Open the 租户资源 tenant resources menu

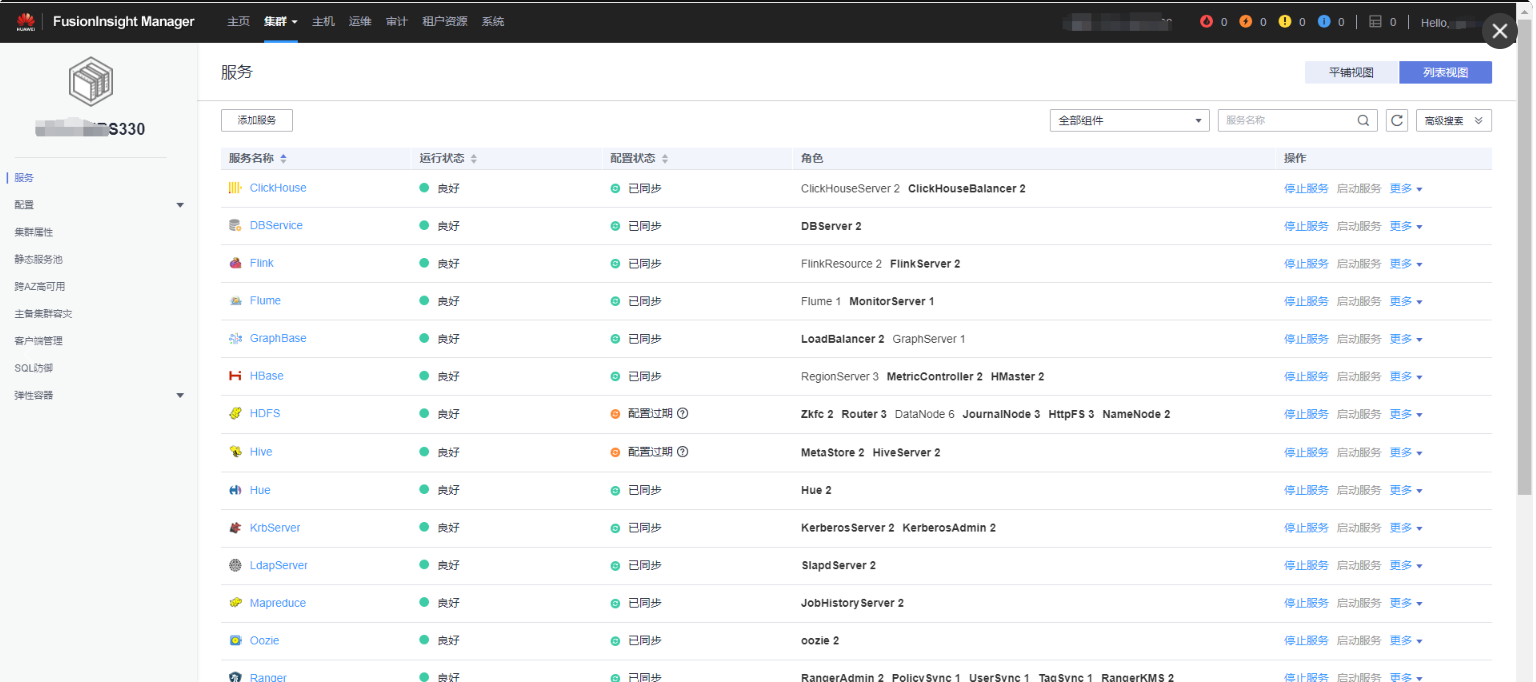(x=445, y=21)
